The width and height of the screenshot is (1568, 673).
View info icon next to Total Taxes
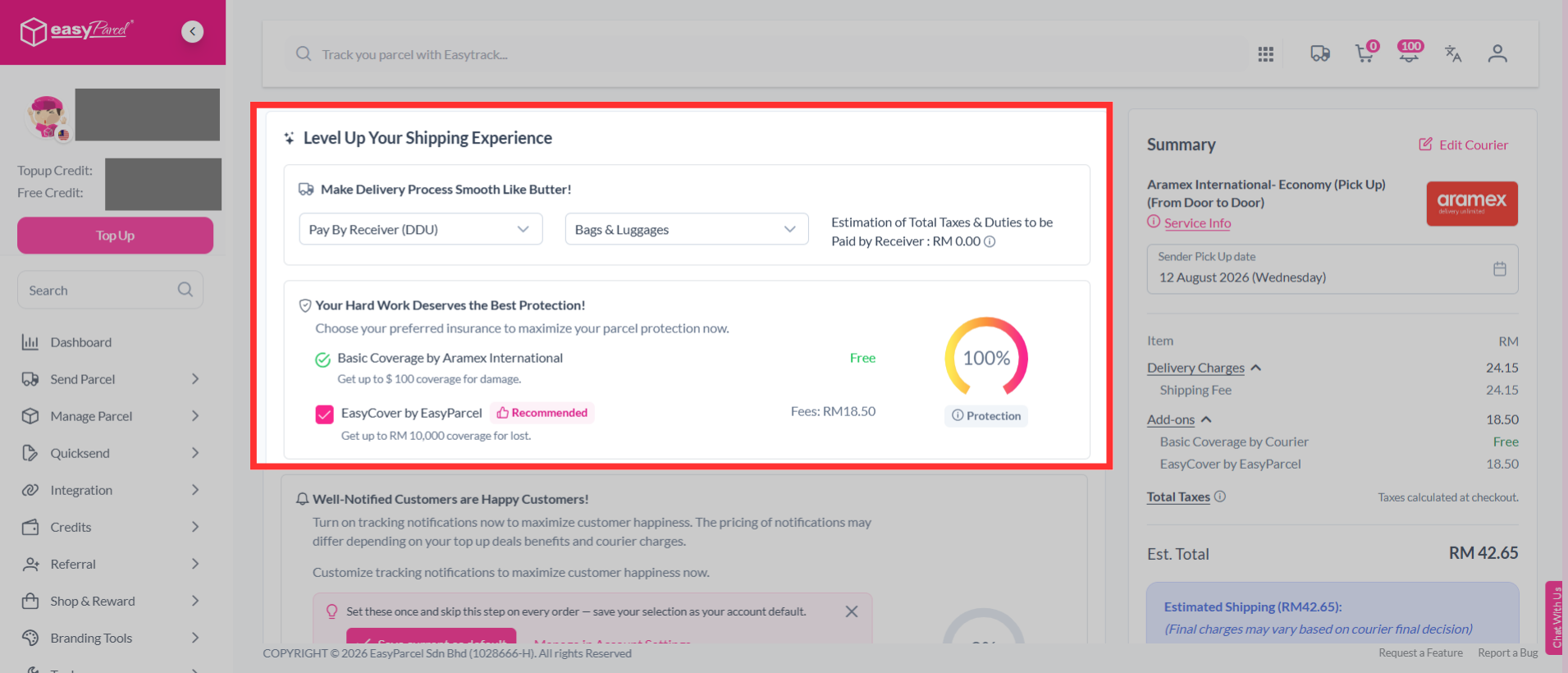pyautogui.click(x=1220, y=497)
